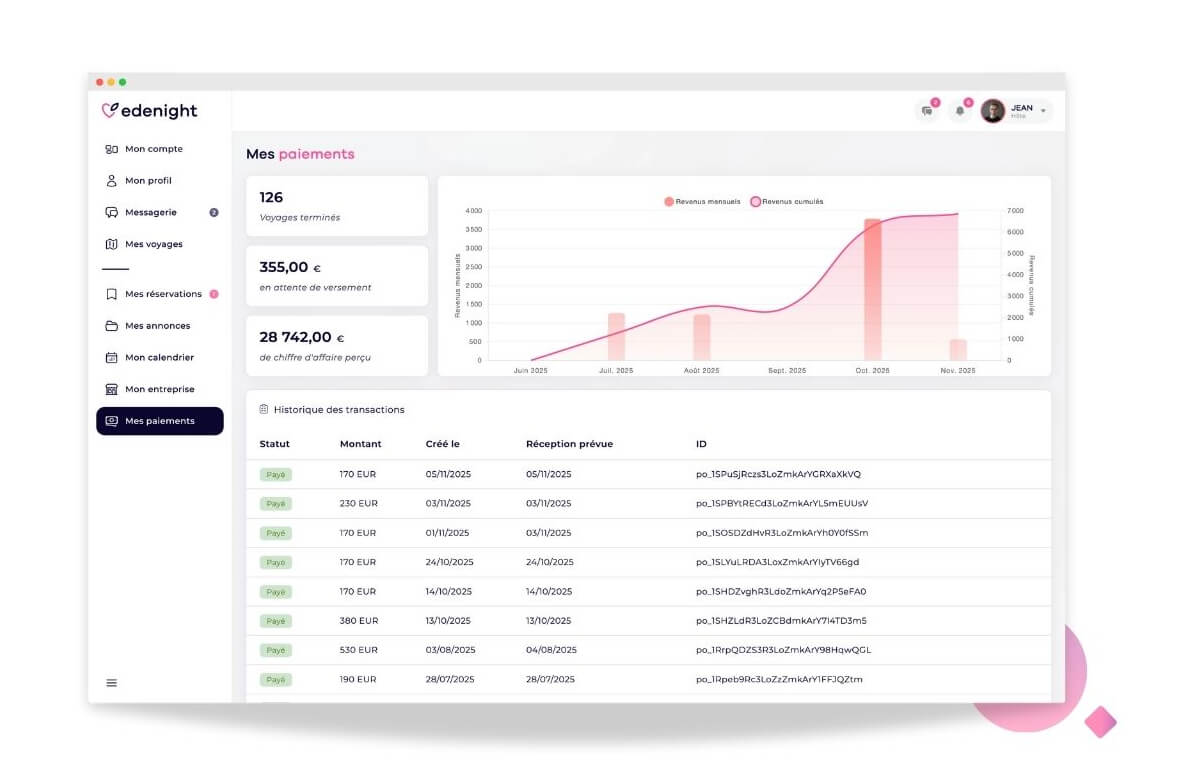Select Mon entreprise in sidebar
This screenshot has height=781, width=1204.
159,389
